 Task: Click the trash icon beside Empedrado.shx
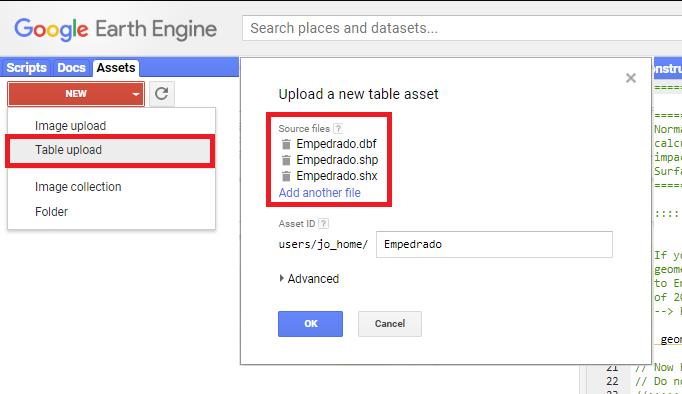(286, 176)
